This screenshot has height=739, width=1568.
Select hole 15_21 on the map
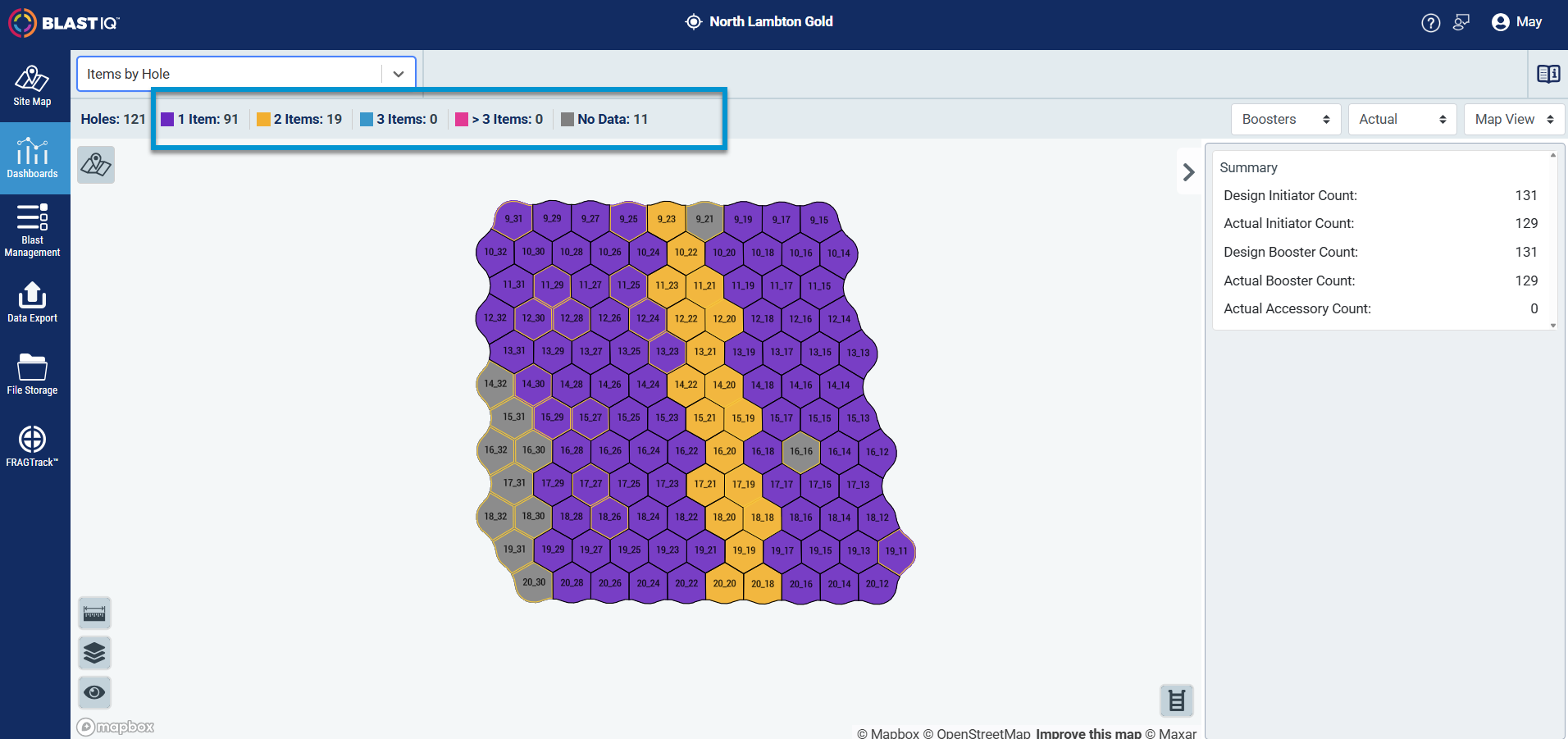tap(705, 418)
